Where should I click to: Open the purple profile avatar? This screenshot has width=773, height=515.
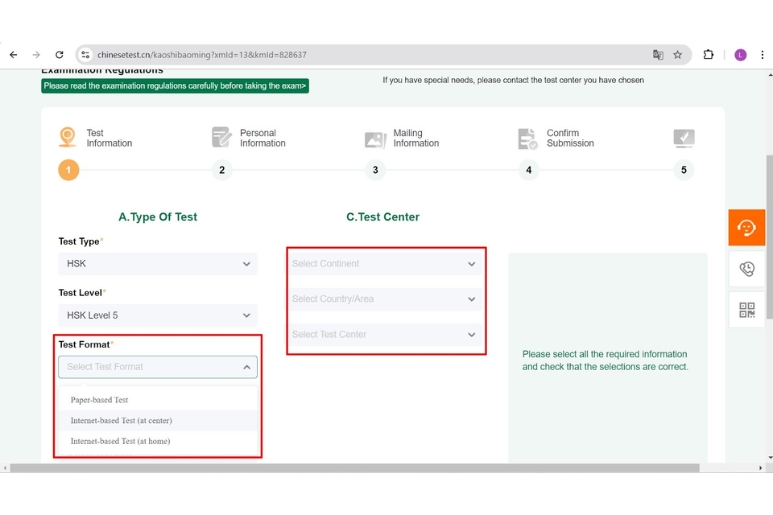(740, 55)
